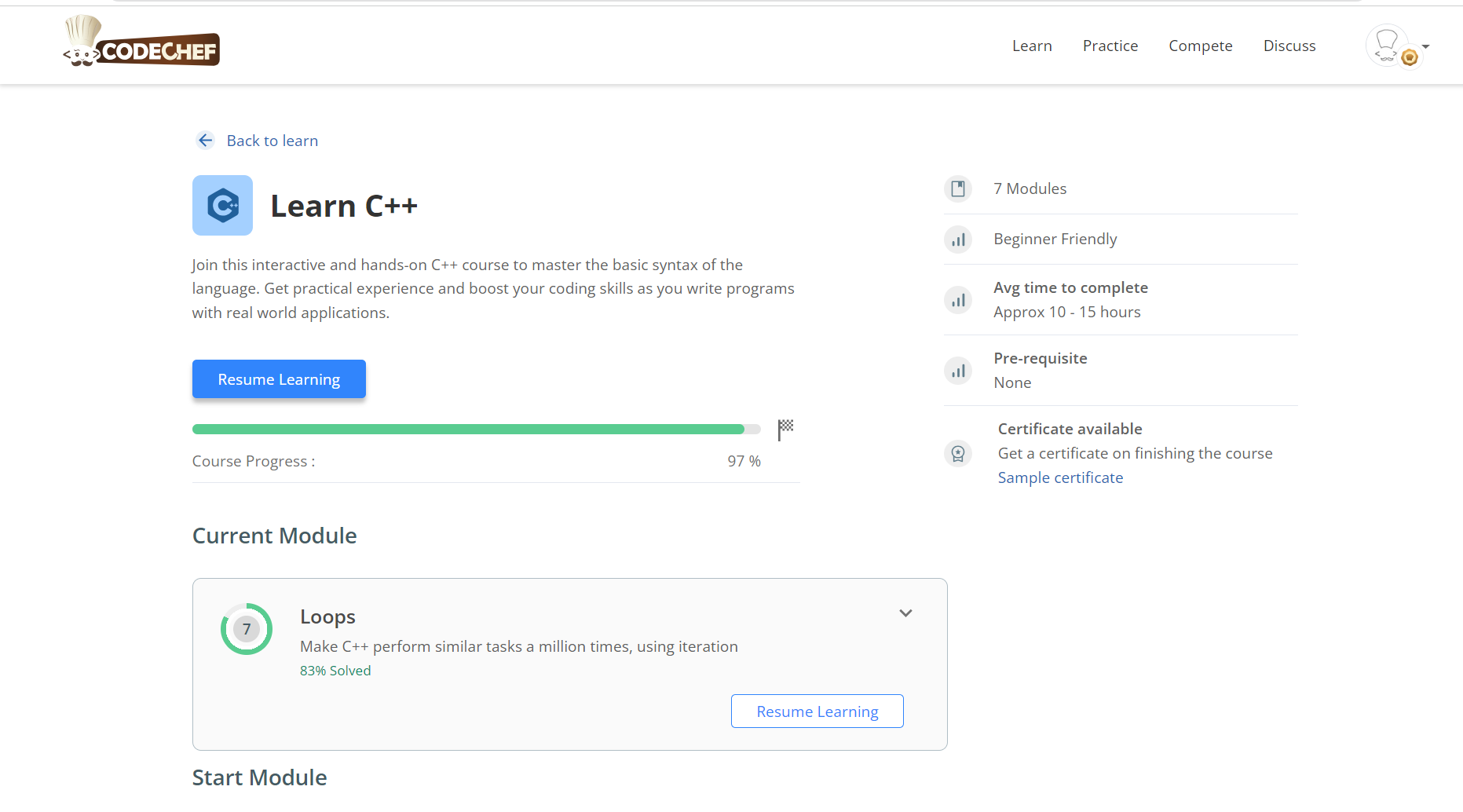
Task: Click the checkered finish flag icon
Action: coord(785,429)
